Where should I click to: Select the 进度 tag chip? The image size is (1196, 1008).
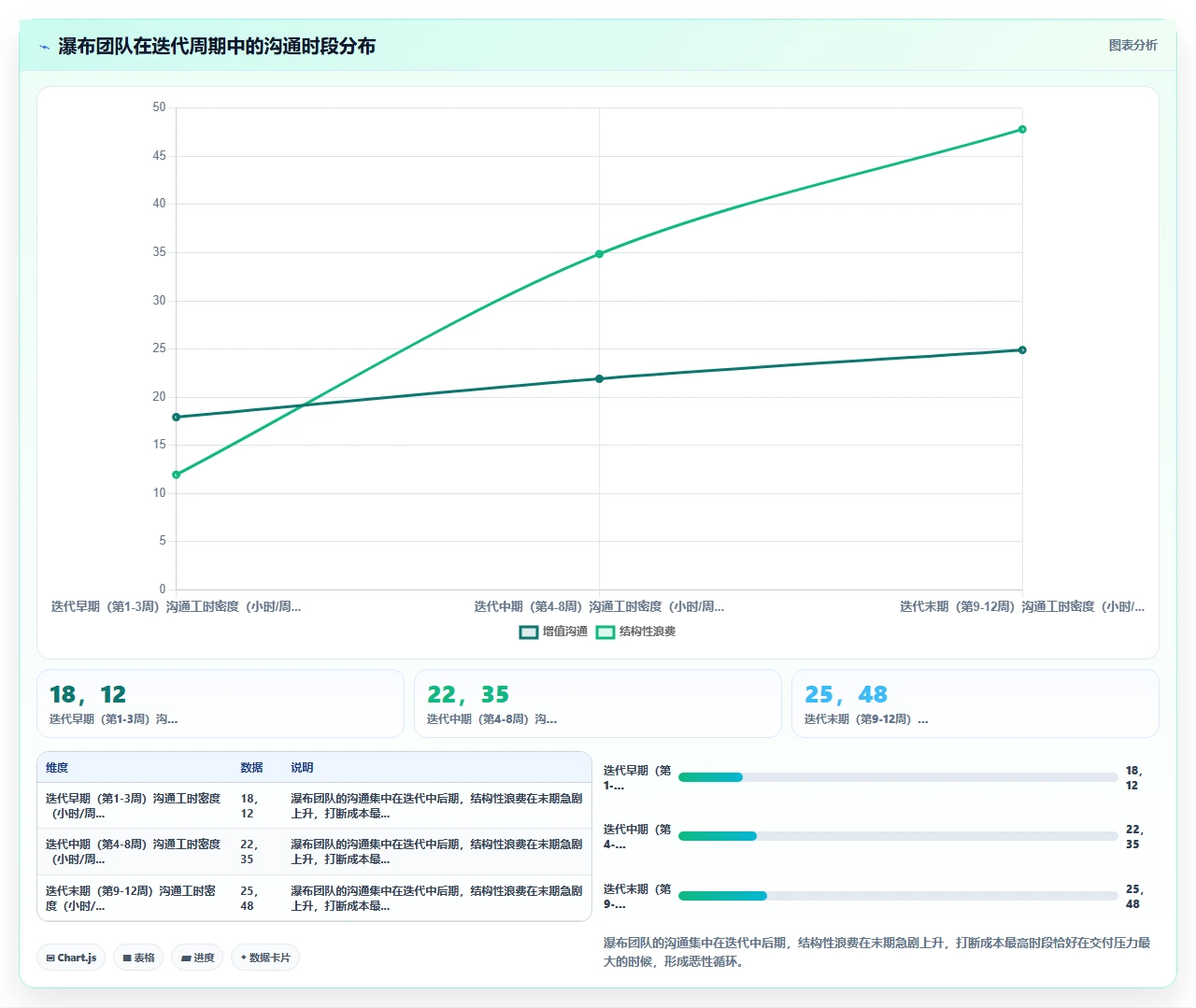pyautogui.click(x=197, y=958)
